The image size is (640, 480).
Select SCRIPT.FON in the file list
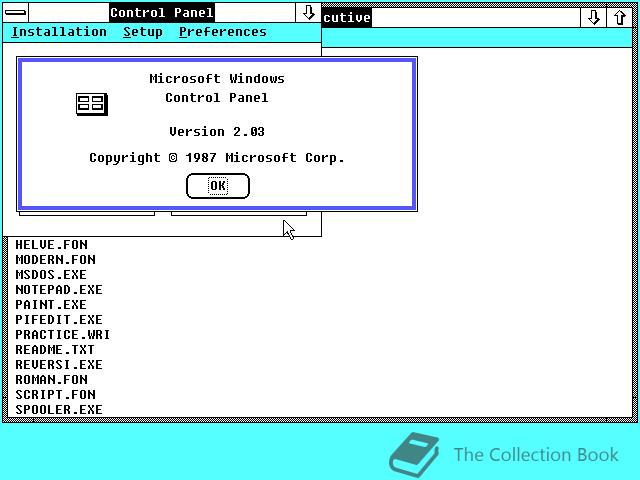pyautogui.click(x=56, y=395)
